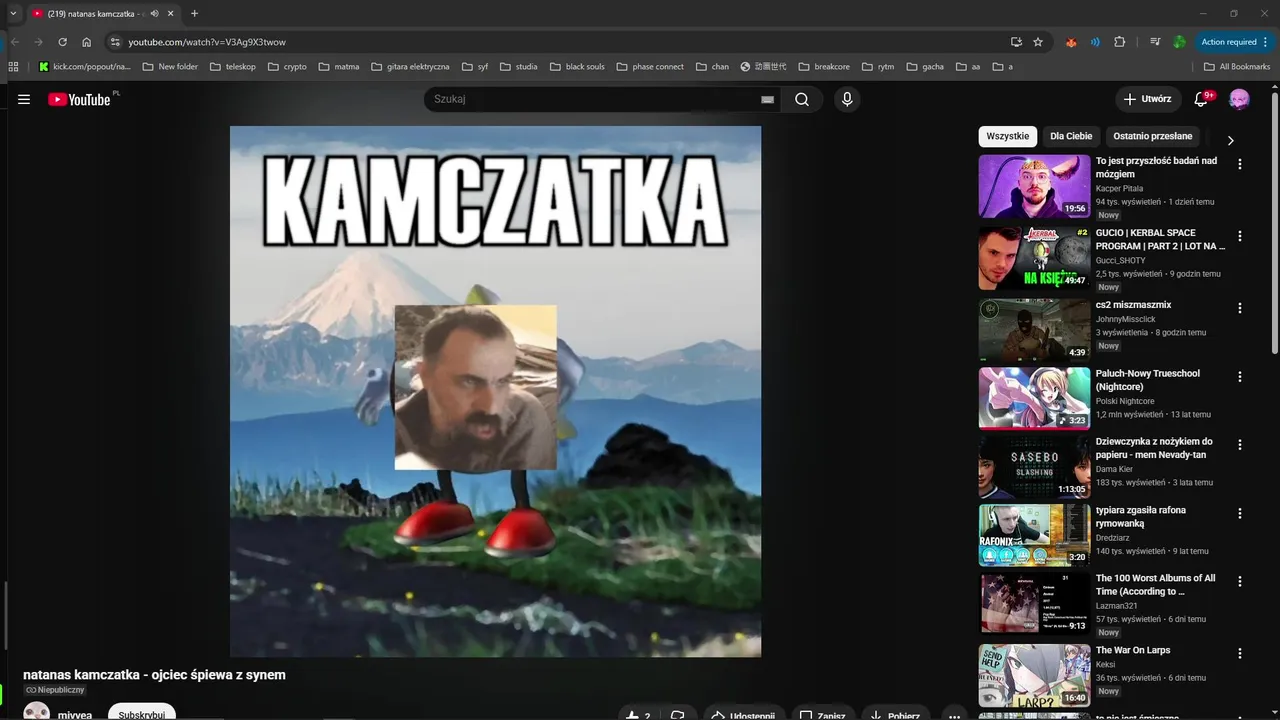Subscribe with the Subskrybuj button
Viewport: 1280px width, 720px height.
coord(141,711)
